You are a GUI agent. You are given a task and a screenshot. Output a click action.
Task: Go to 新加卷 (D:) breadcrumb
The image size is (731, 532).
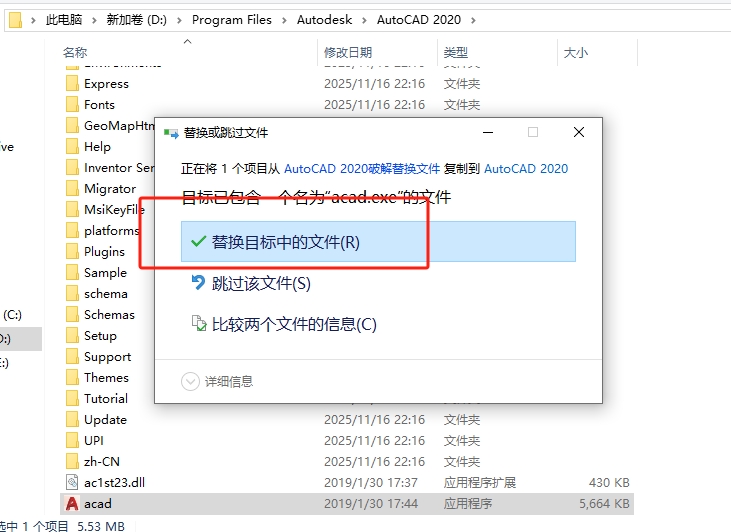(137, 20)
